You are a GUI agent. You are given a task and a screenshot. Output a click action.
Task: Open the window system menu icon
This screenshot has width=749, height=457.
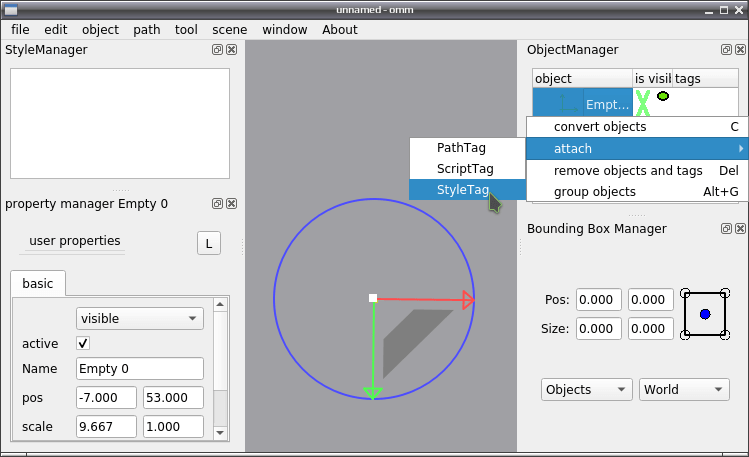tap(11, 10)
